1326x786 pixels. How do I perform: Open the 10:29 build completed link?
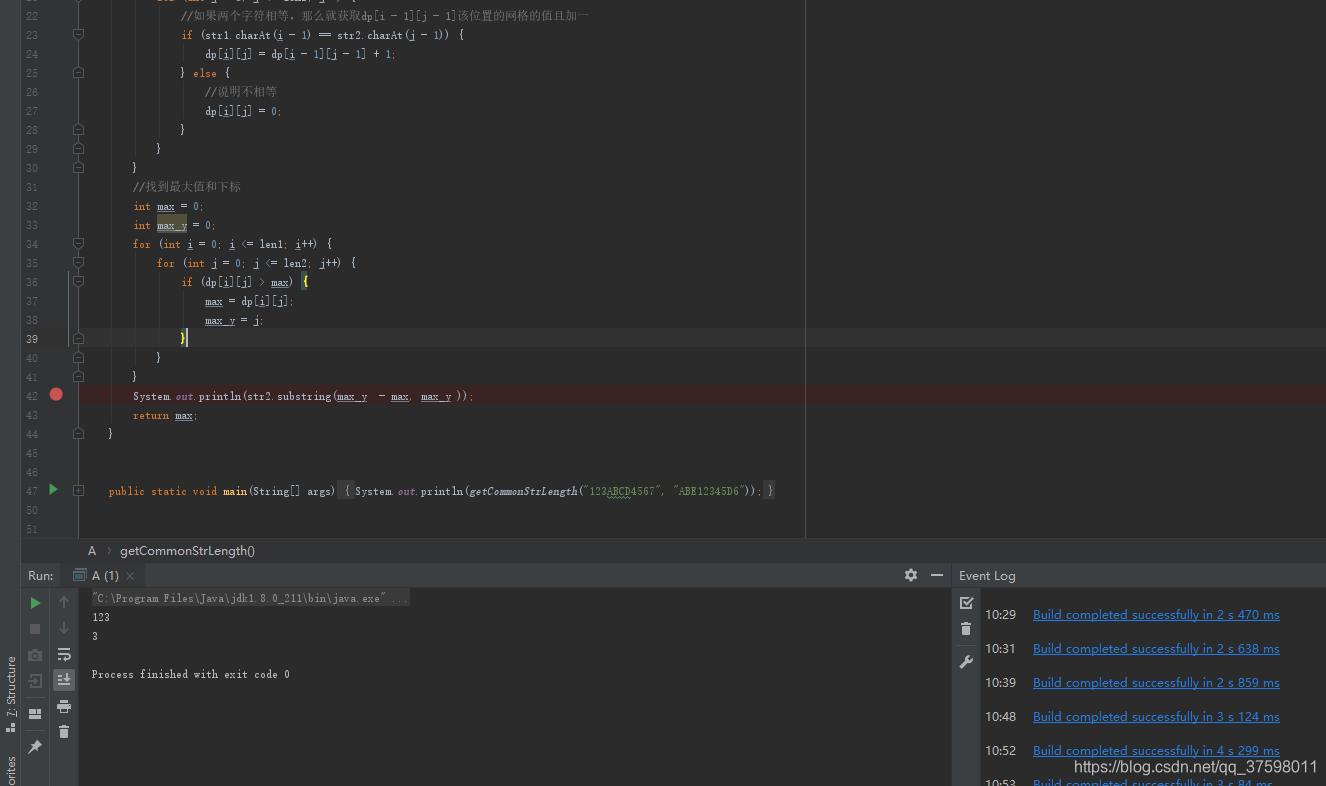coord(1156,615)
